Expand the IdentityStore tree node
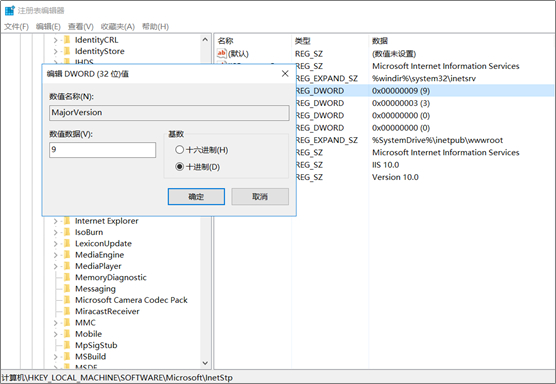The height and width of the screenshot is (384, 556). tap(55, 51)
